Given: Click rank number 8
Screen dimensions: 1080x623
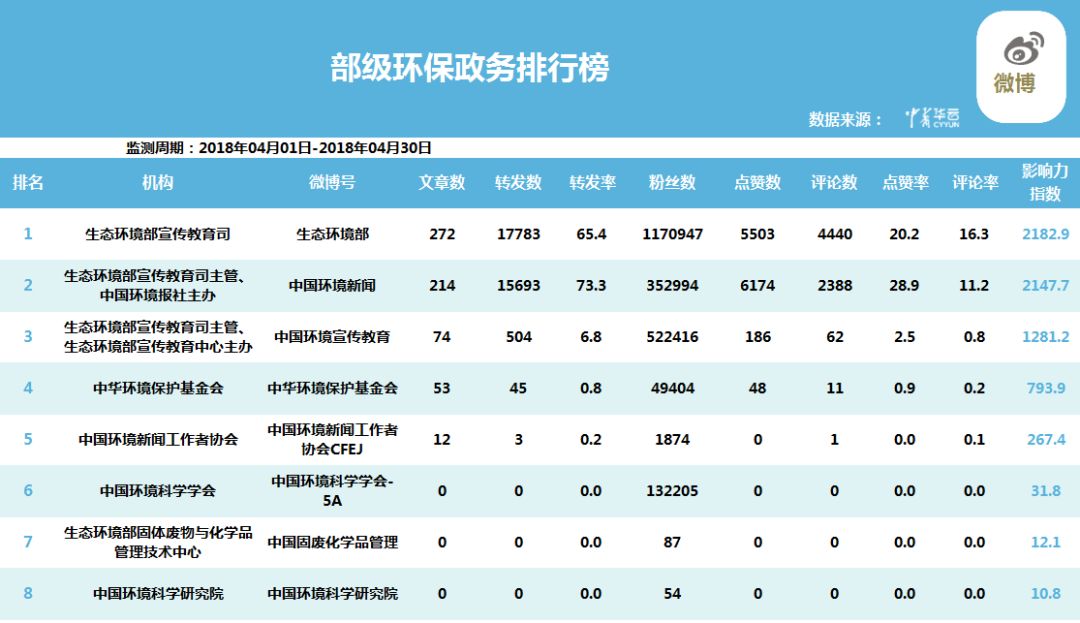Looking at the screenshot, I should [x=28, y=593].
